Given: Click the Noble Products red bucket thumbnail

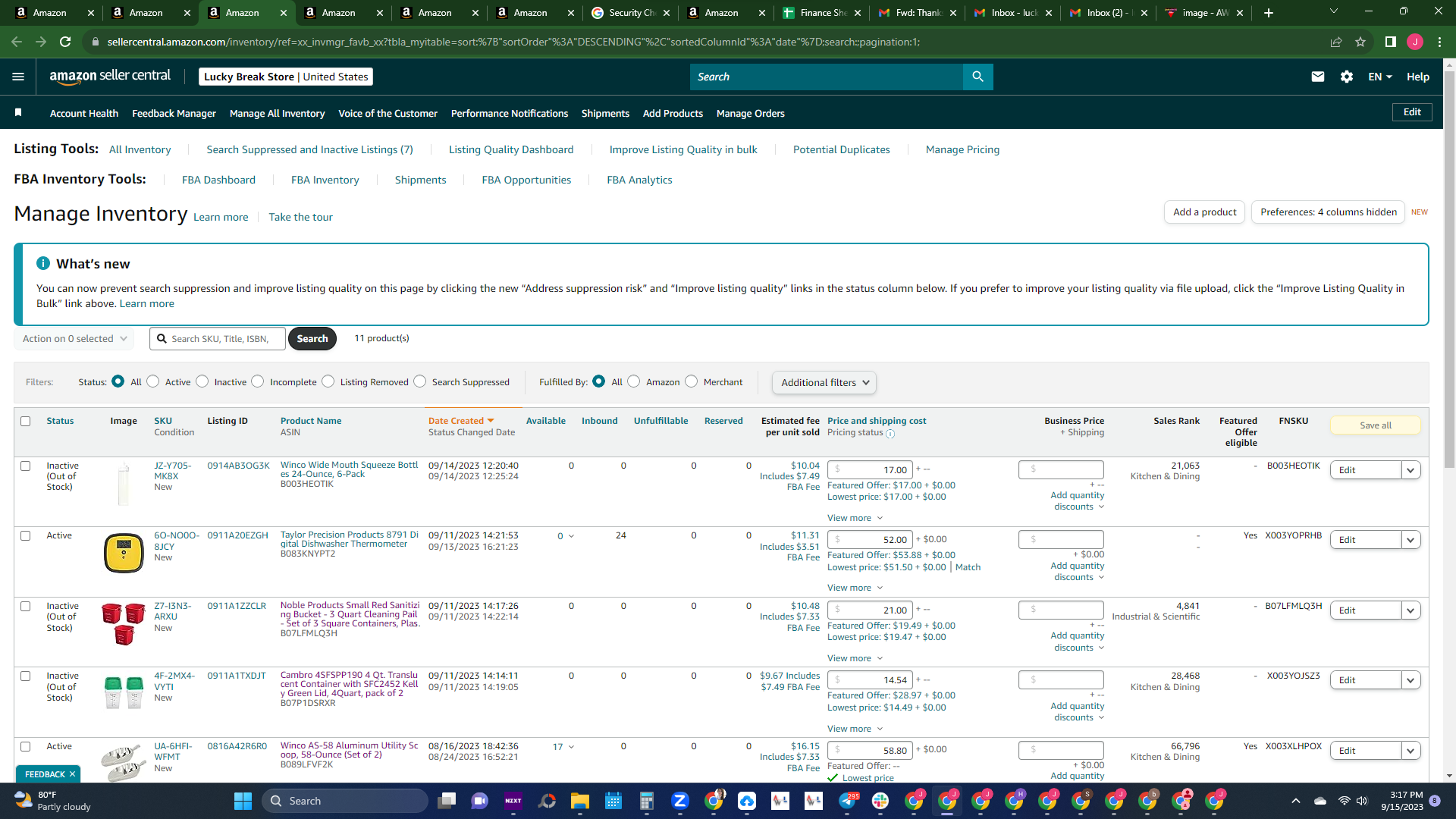Looking at the screenshot, I should [123, 623].
